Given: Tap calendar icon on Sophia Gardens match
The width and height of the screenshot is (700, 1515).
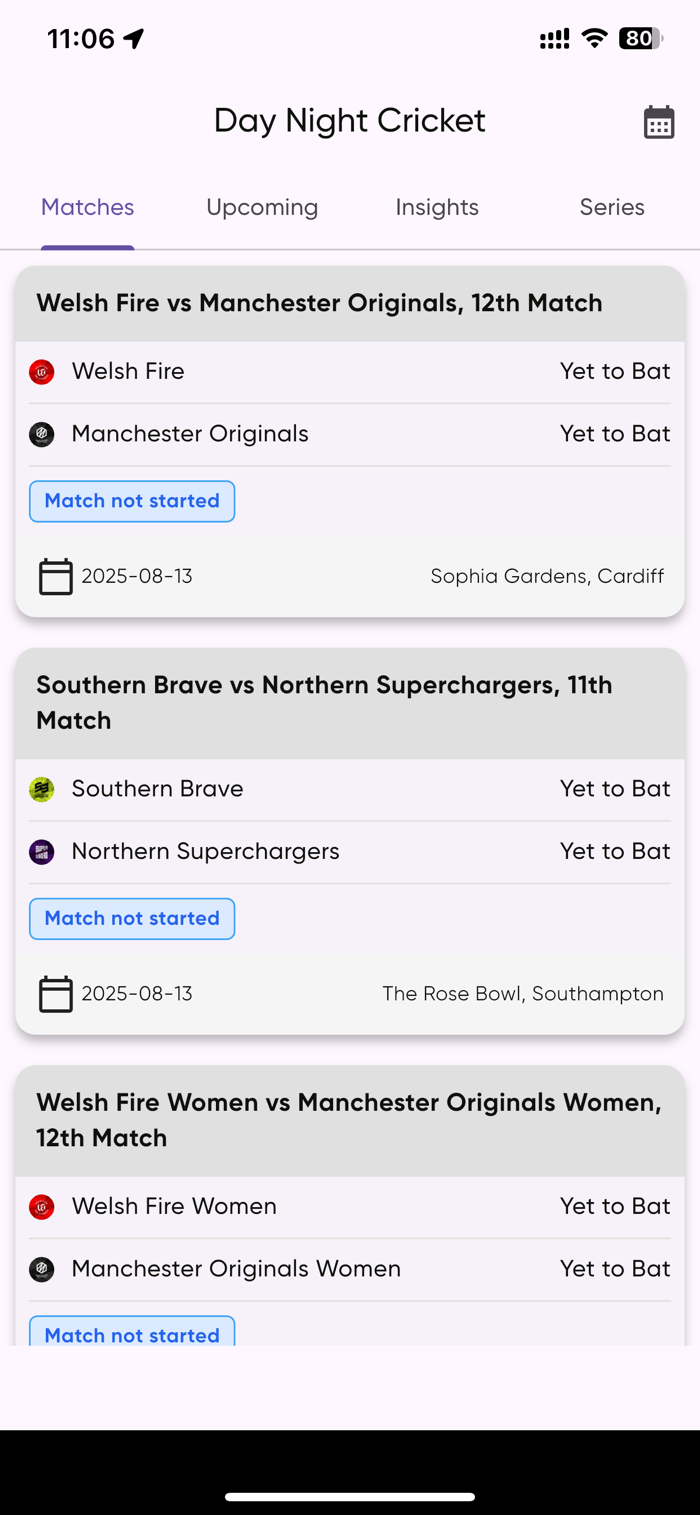Looking at the screenshot, I should [x=55, y=577].
